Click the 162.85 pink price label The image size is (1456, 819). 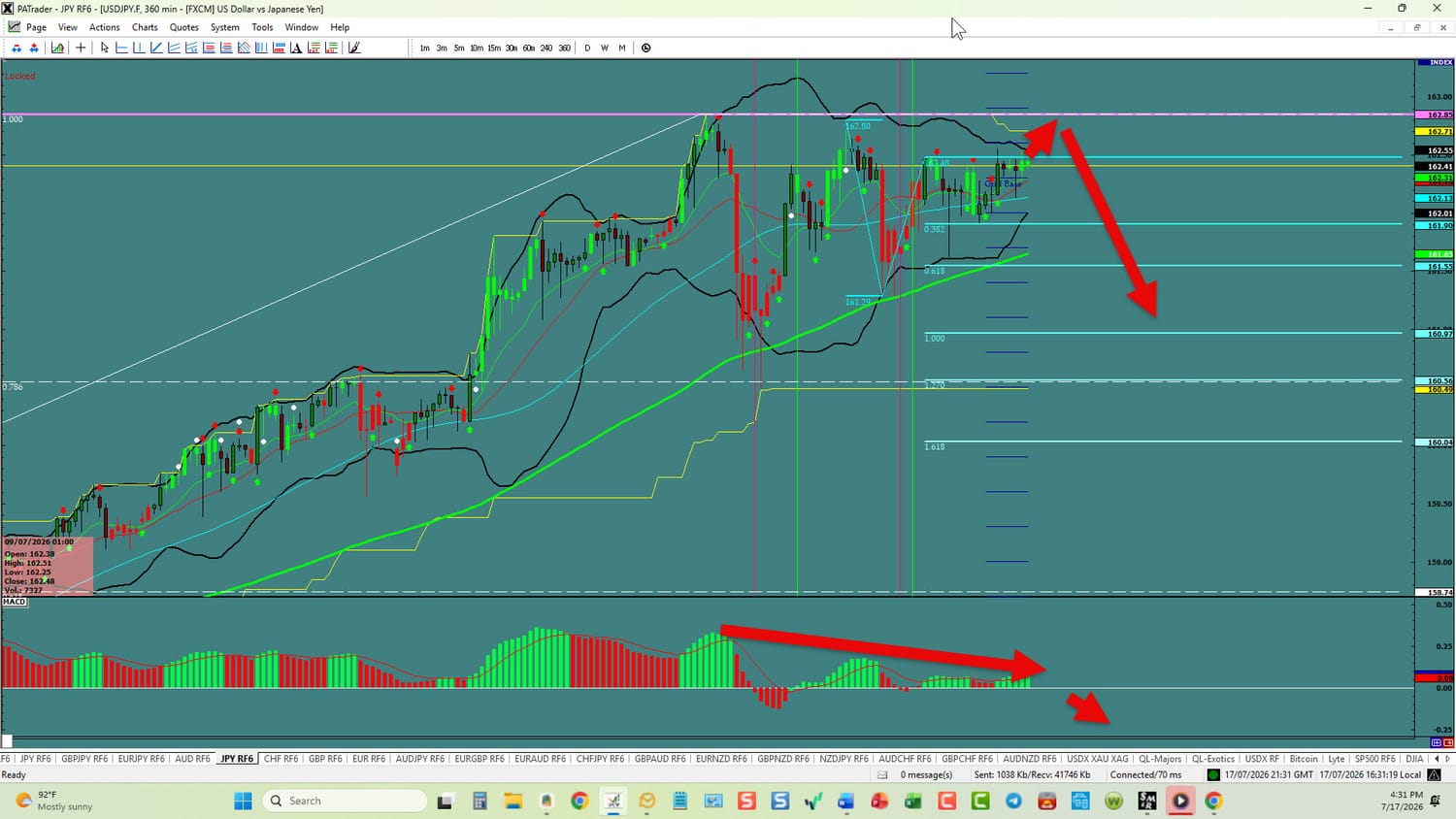point(1435,115)
